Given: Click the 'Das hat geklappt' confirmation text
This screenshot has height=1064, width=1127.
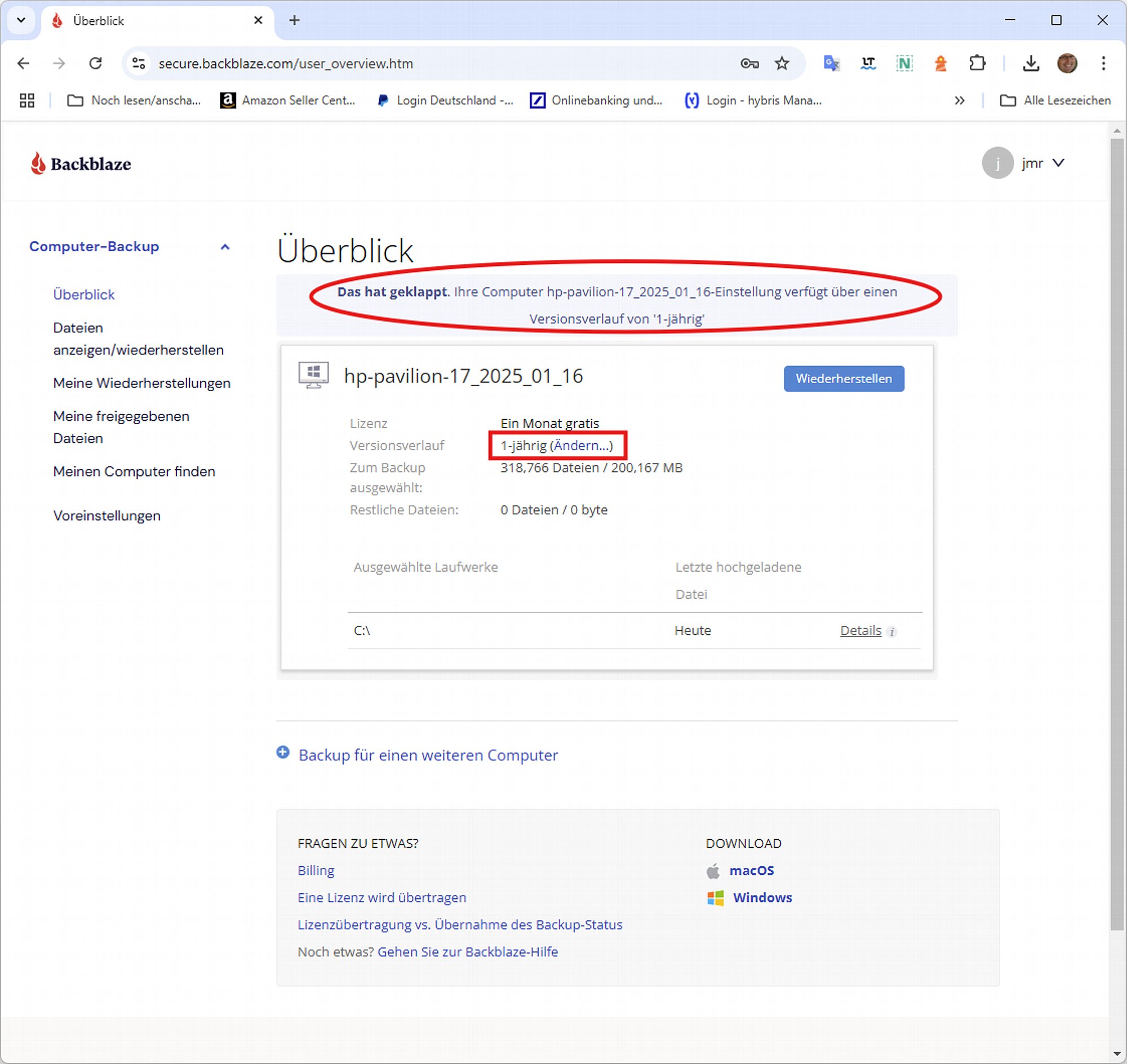Looking at the screenshot, I should [392, 292].
